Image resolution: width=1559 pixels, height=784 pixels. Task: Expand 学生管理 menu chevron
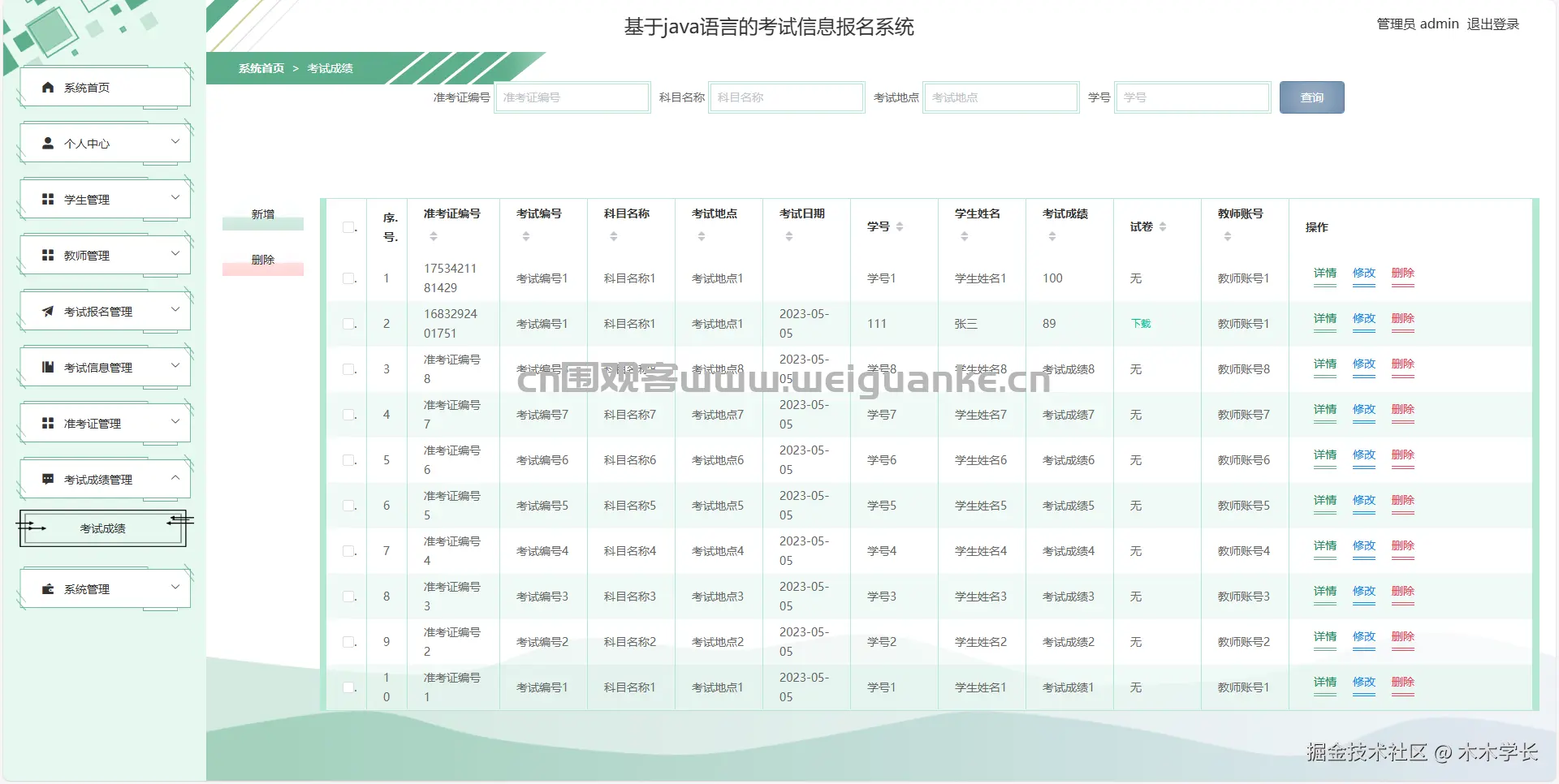[175, 197]
